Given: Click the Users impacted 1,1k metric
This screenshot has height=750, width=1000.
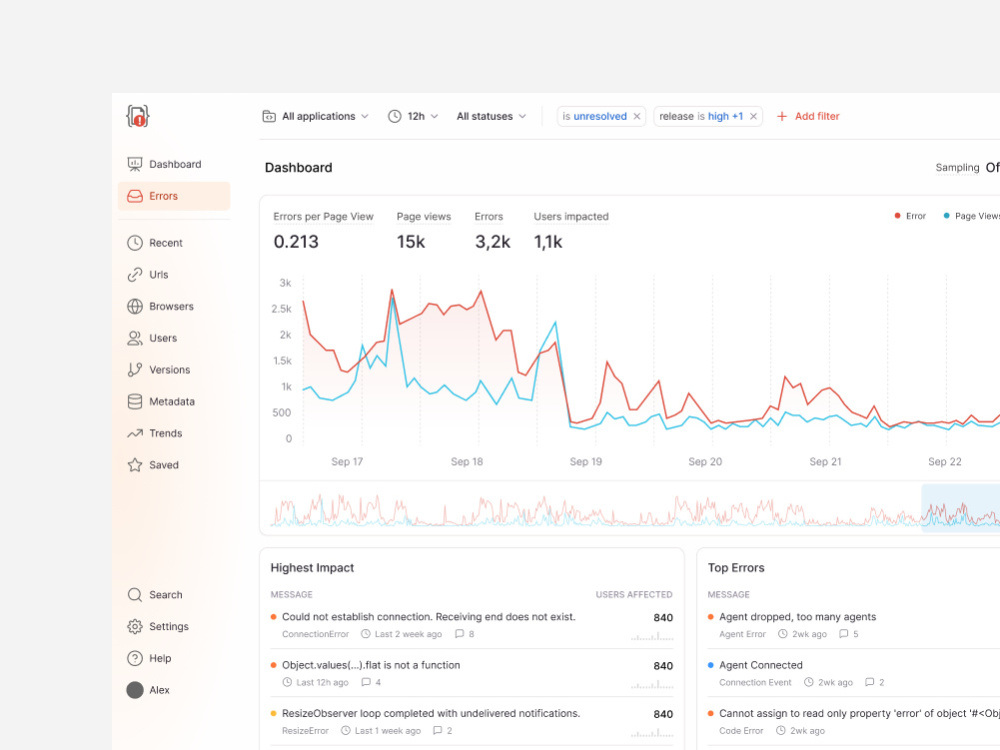Looking at the screenshot, I should click(571, 230).
